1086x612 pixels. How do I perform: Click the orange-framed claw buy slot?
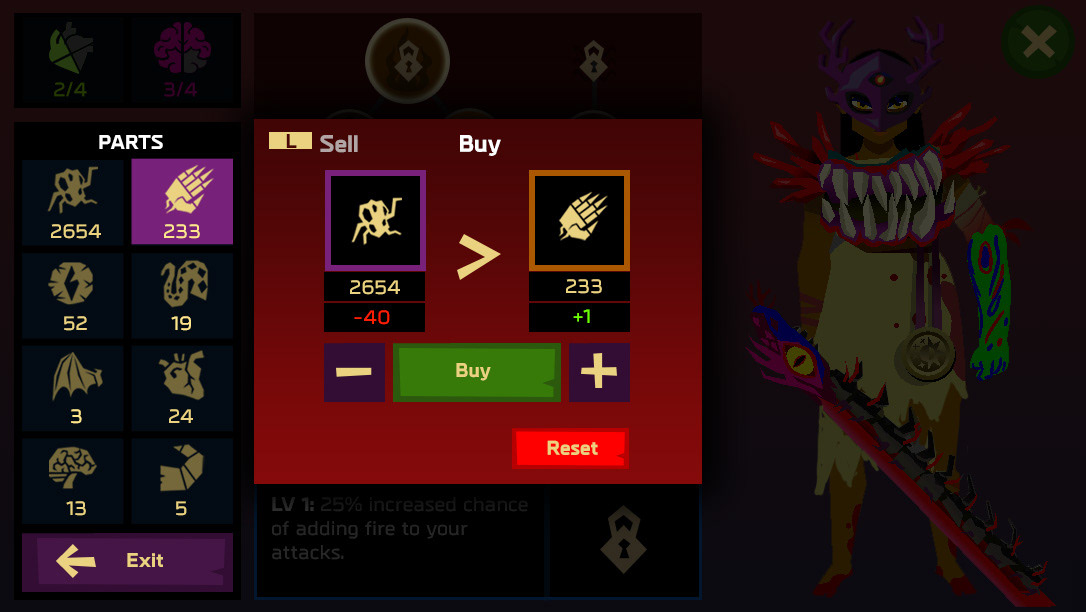tap(579, 220)
